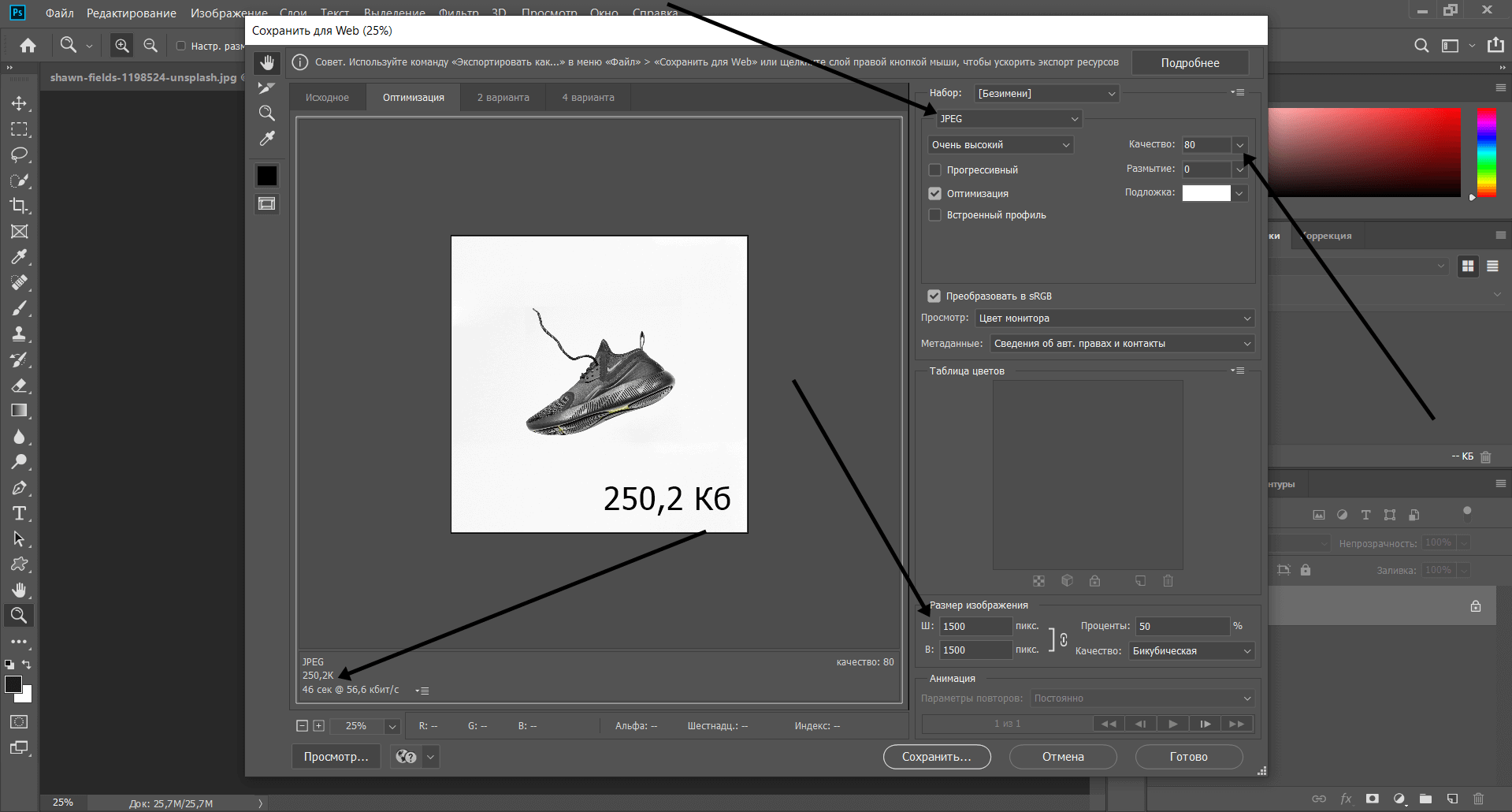Select the Zoom tool in Save for Web dialog

click(267, 114)
